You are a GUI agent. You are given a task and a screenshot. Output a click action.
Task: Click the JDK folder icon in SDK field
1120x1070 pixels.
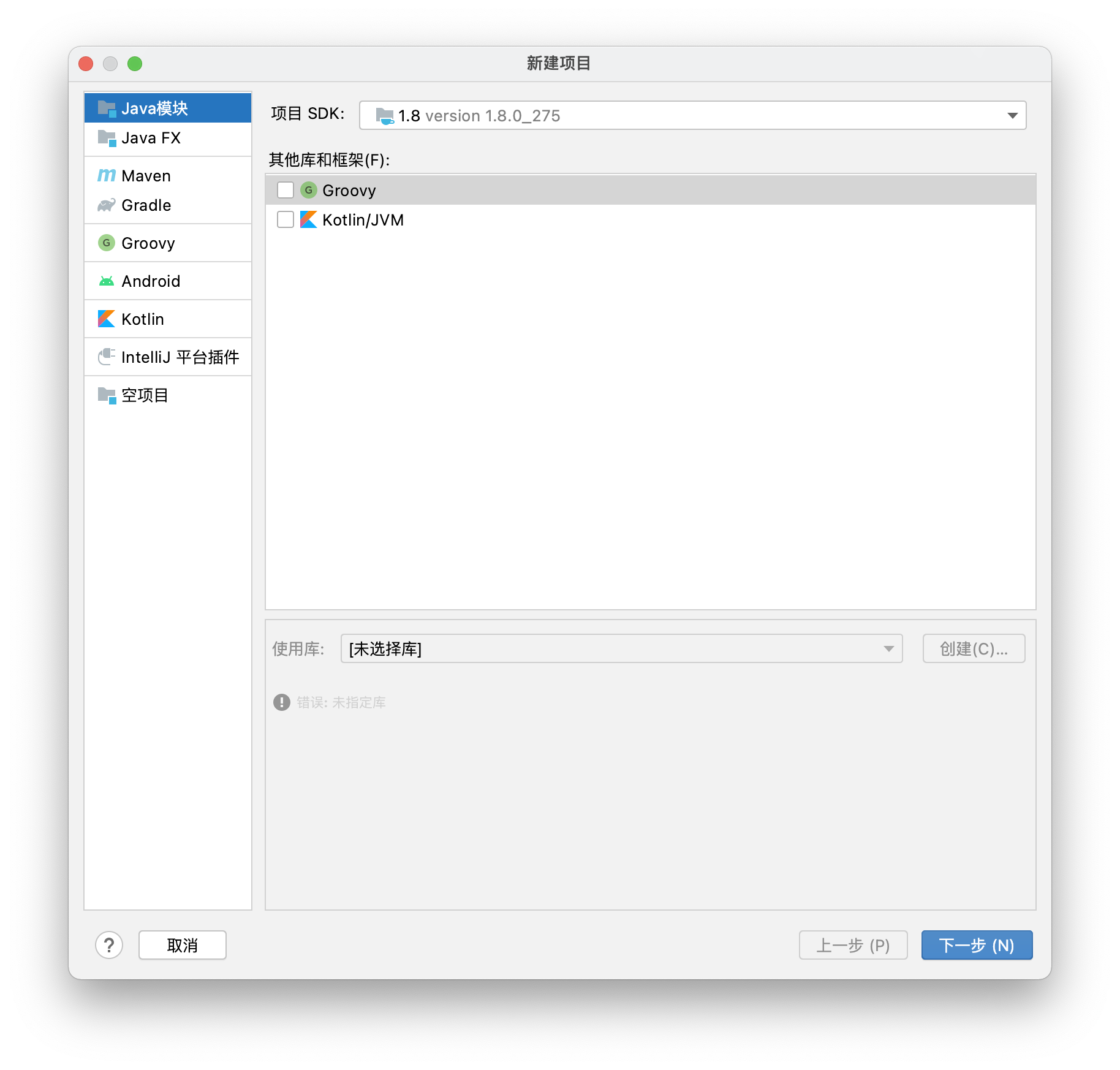point(385,116)
